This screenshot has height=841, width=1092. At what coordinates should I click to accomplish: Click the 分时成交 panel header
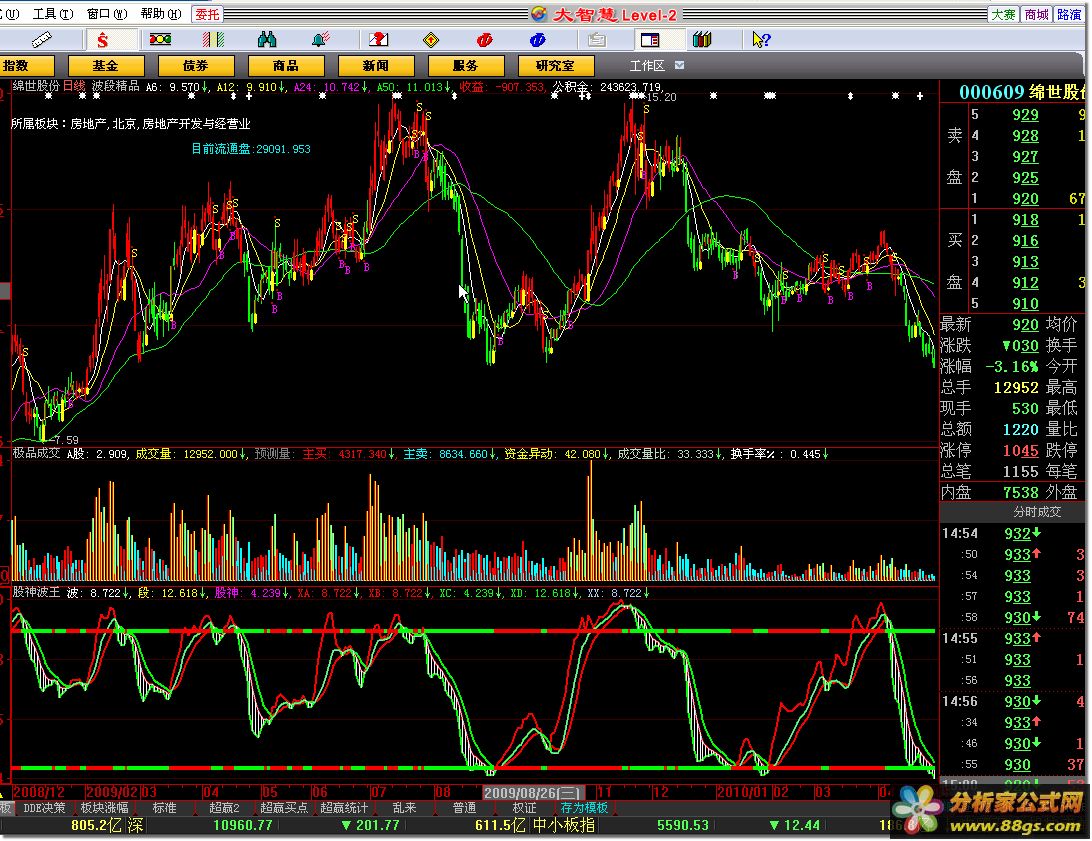(x=1036, y=512)
